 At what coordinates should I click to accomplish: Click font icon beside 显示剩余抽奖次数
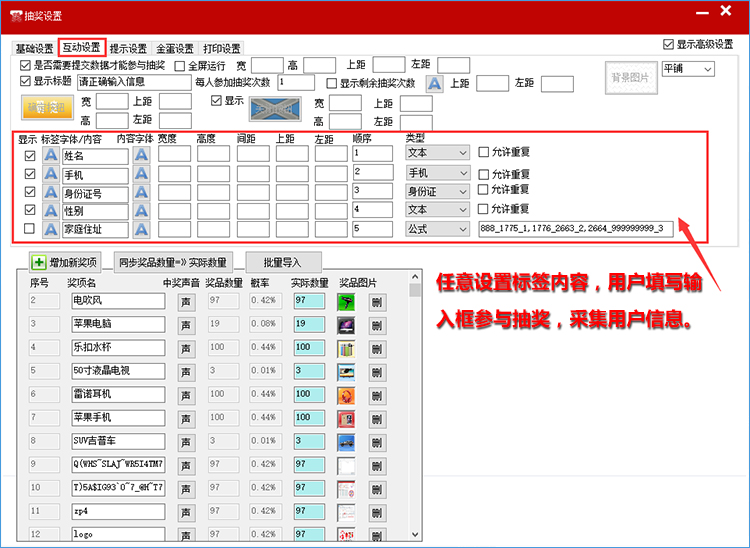point(435,83)
